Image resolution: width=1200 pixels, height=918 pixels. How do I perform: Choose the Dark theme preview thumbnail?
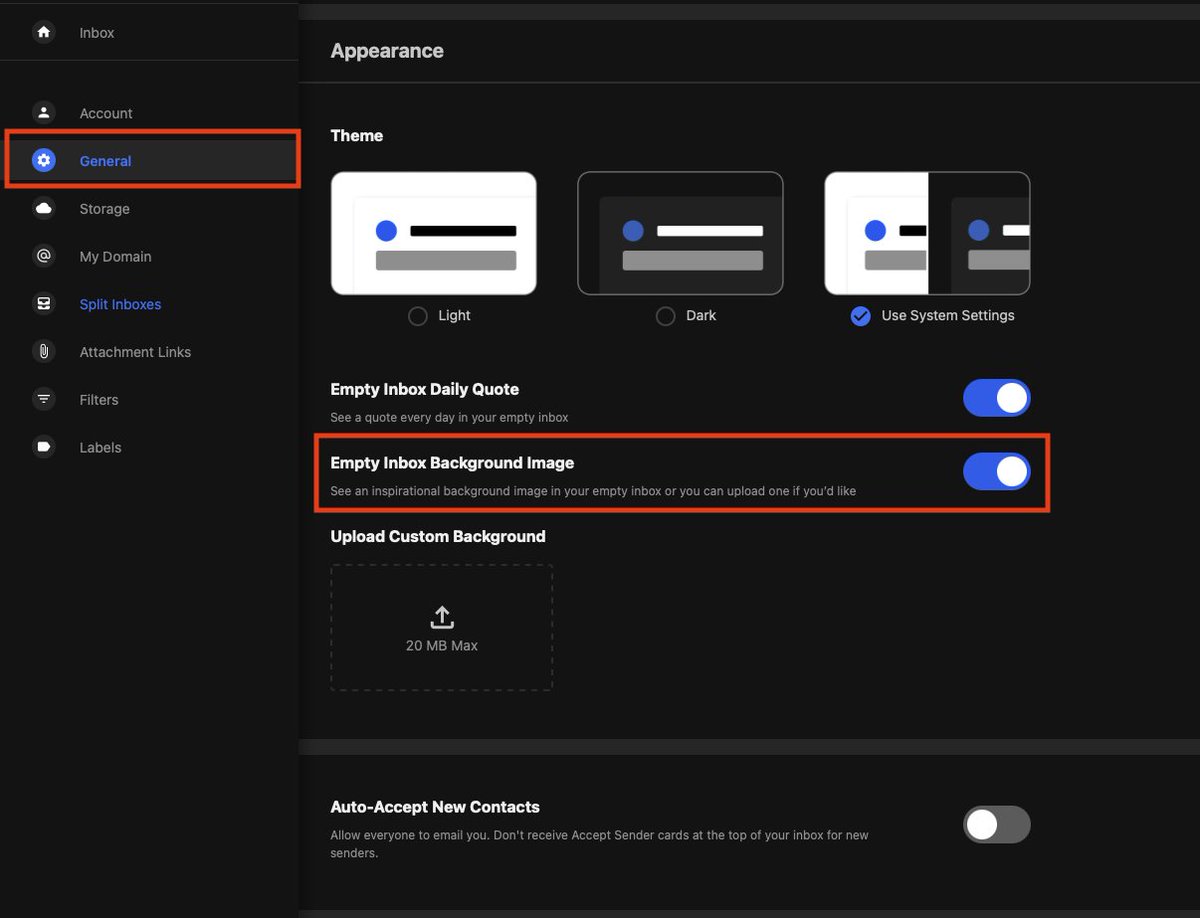tap(680, 233)
